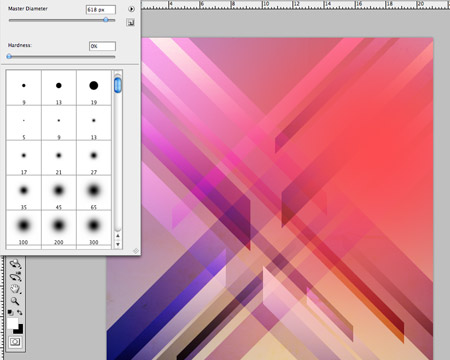Select the 3D Orbit camera tool
The width and height of the screenshot is (450, 360).
click(15, 276)
